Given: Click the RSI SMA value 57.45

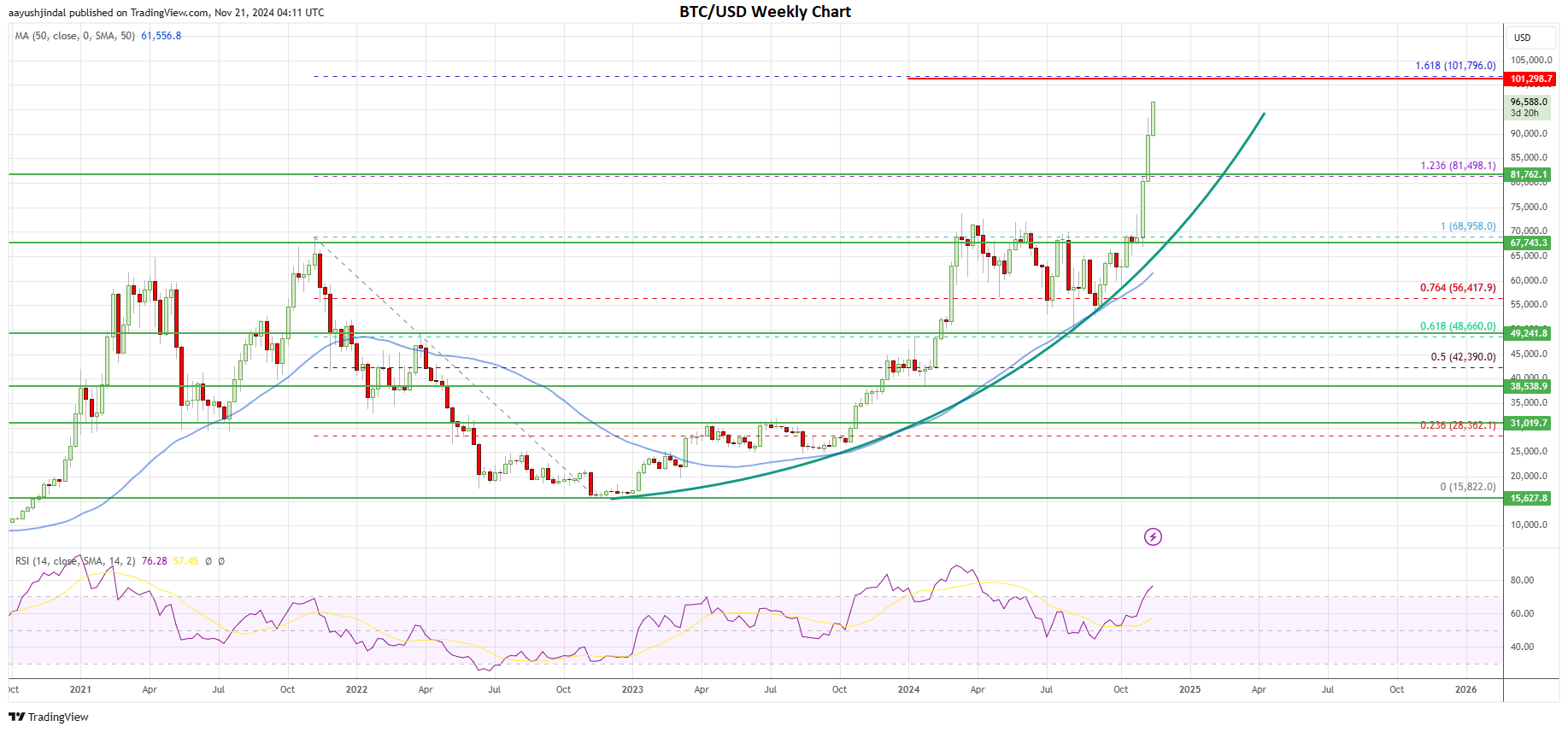Looking at the screenshot, I should [185, 561].
